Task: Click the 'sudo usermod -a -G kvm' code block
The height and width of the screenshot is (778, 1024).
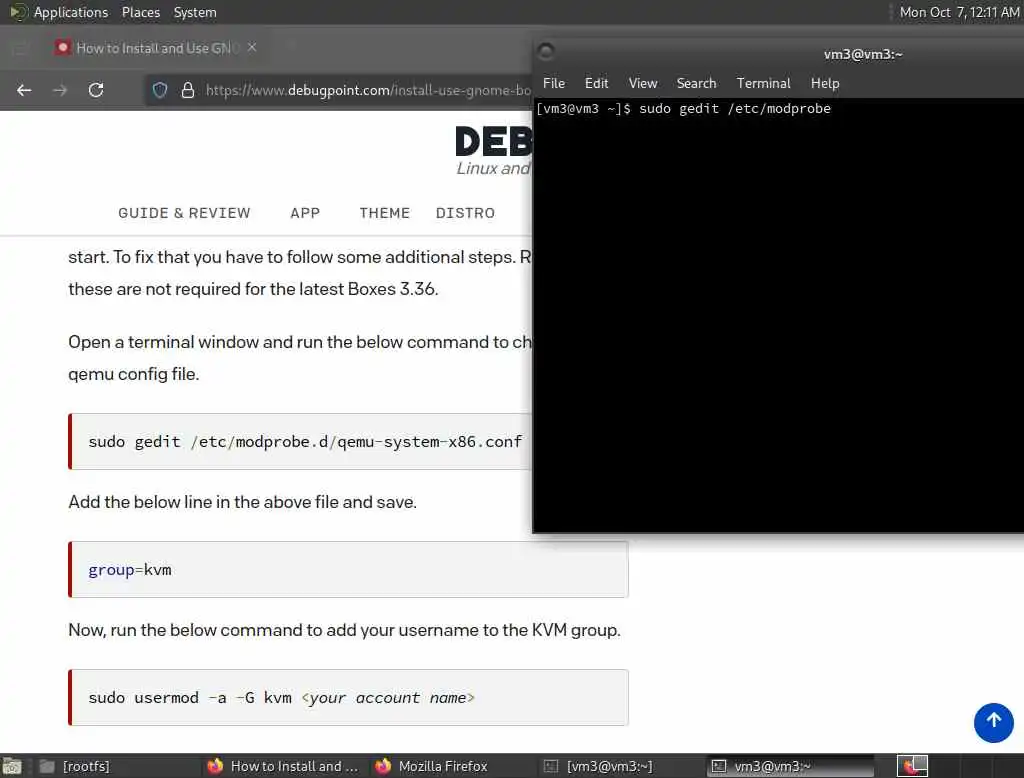Action: tap(348, 698)
